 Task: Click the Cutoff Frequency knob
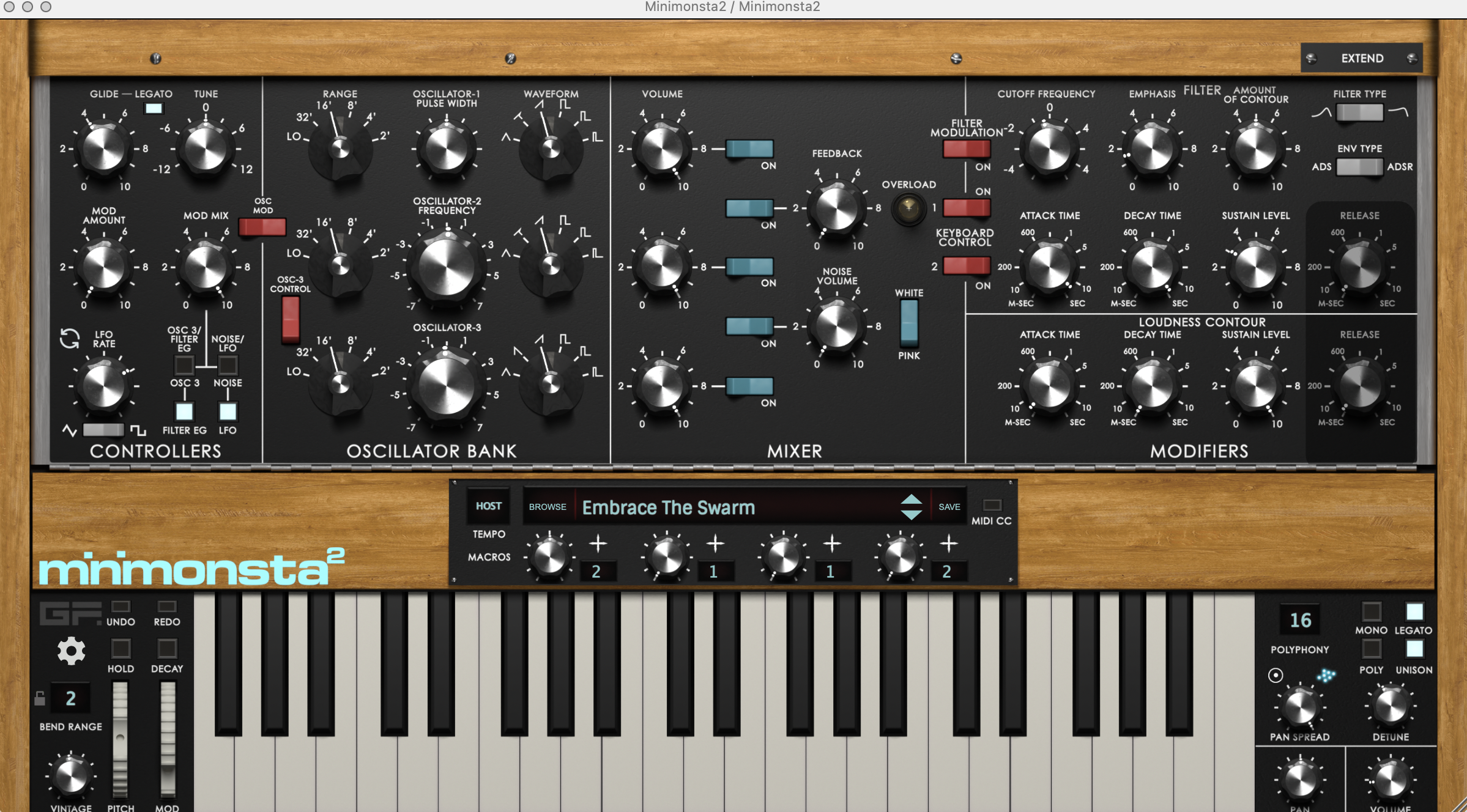point(1049,149)
